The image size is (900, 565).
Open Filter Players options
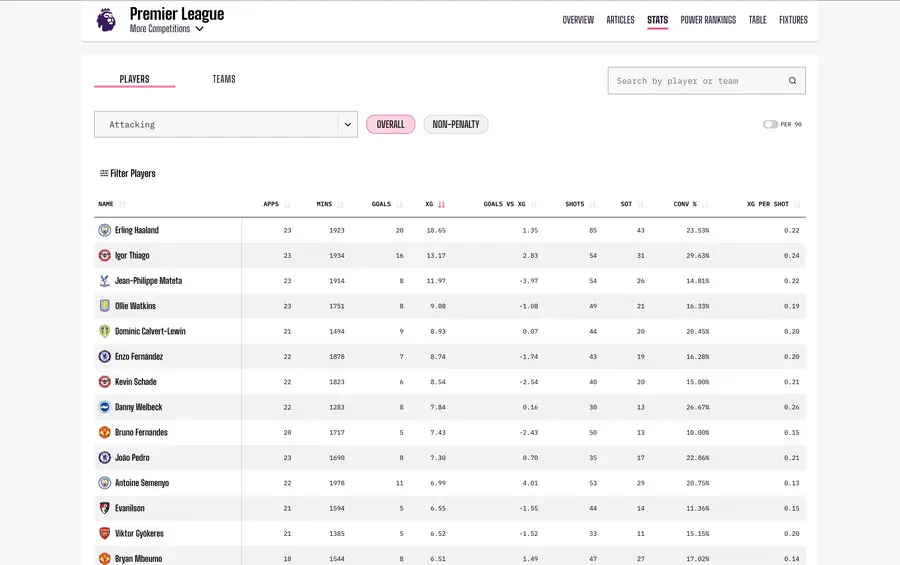(x=127, y=173)
